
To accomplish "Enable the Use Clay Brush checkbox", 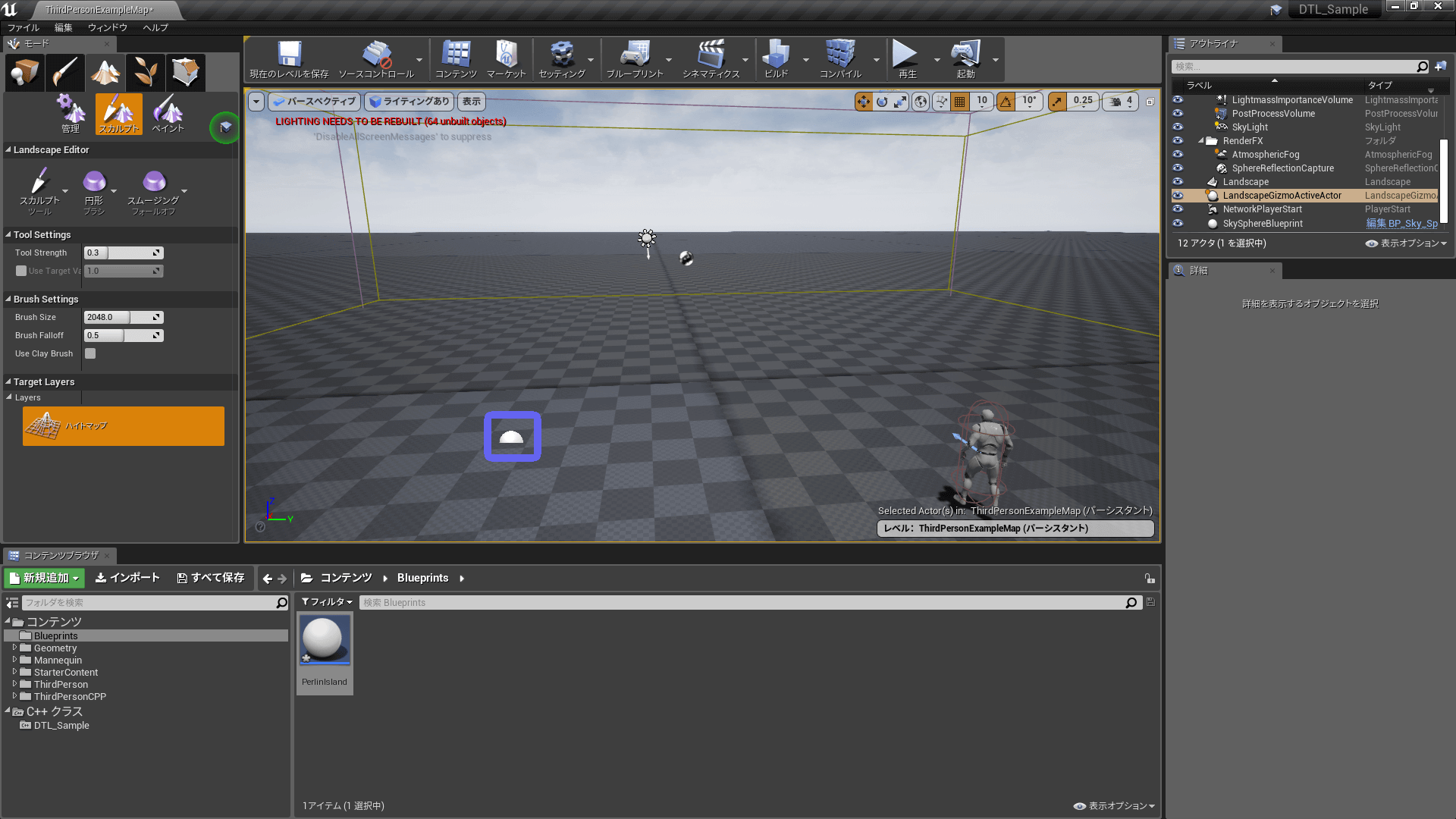I will coord(90,353).
